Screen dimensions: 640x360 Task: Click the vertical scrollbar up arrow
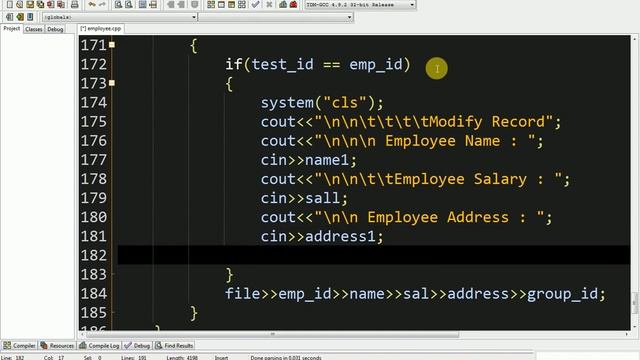pos(635,38)
